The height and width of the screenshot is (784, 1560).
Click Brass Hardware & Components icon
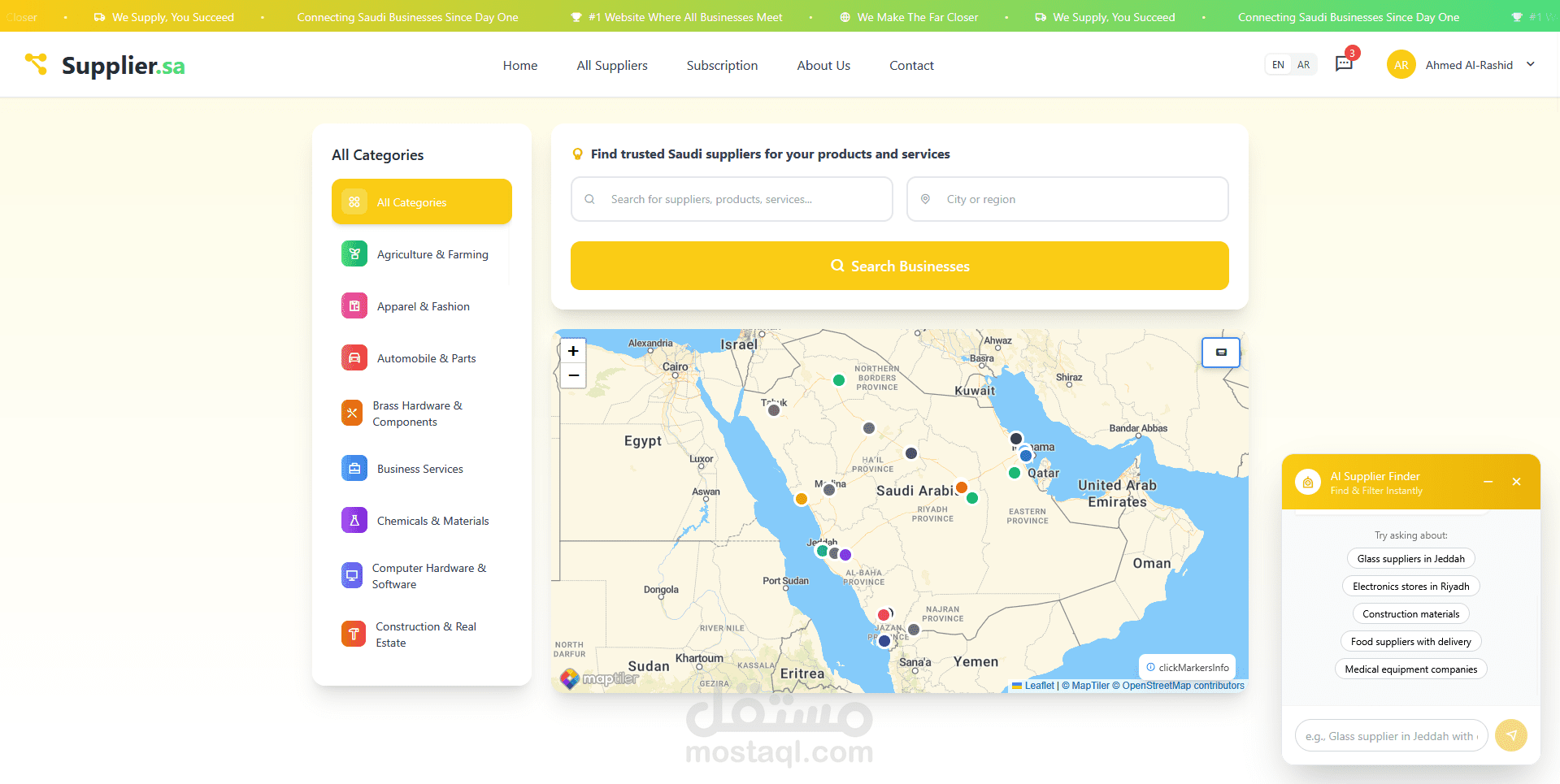pyautogui.click(x=352, y=413)
